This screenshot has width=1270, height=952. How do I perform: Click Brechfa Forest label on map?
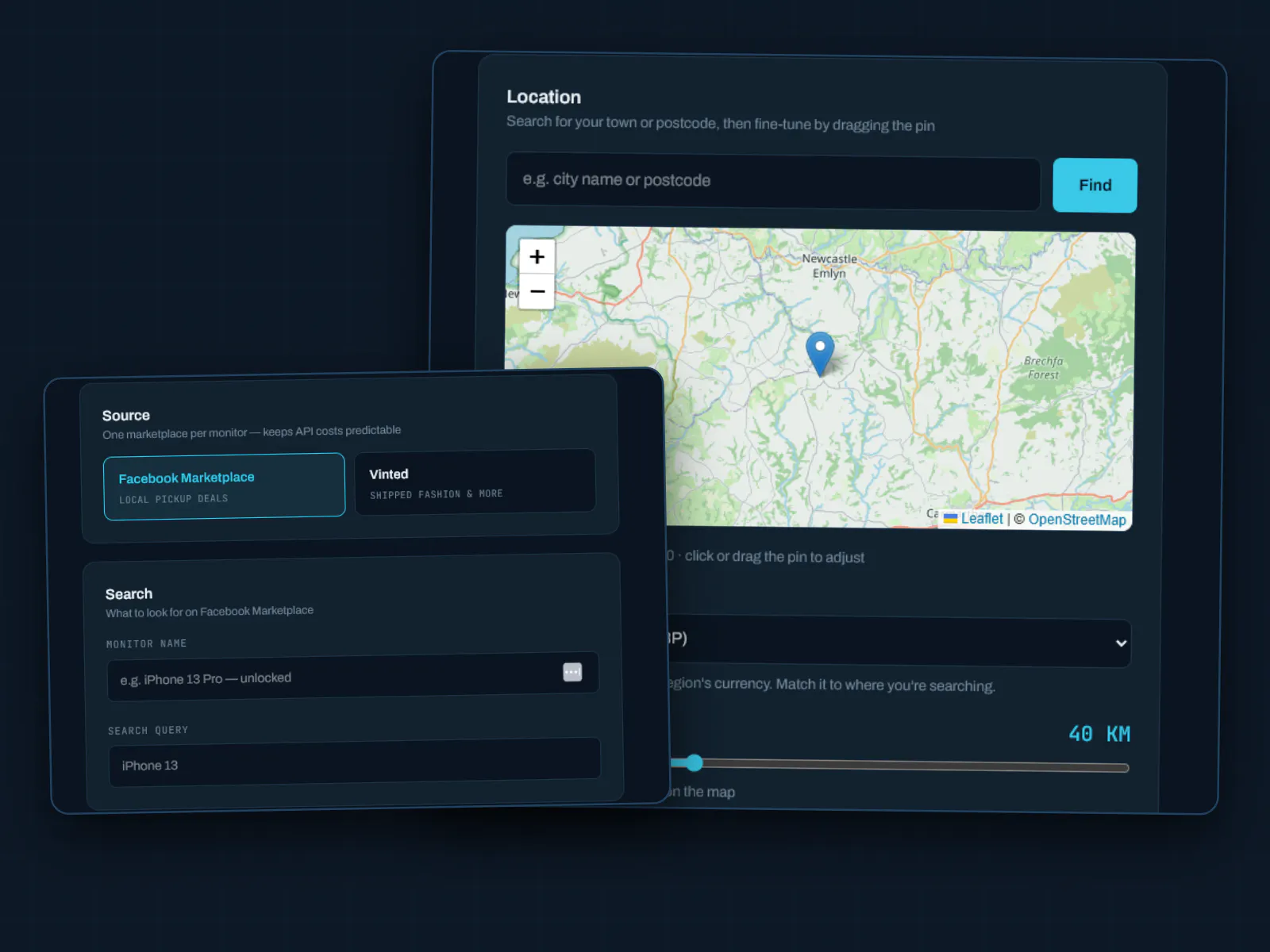[1043, 368]
